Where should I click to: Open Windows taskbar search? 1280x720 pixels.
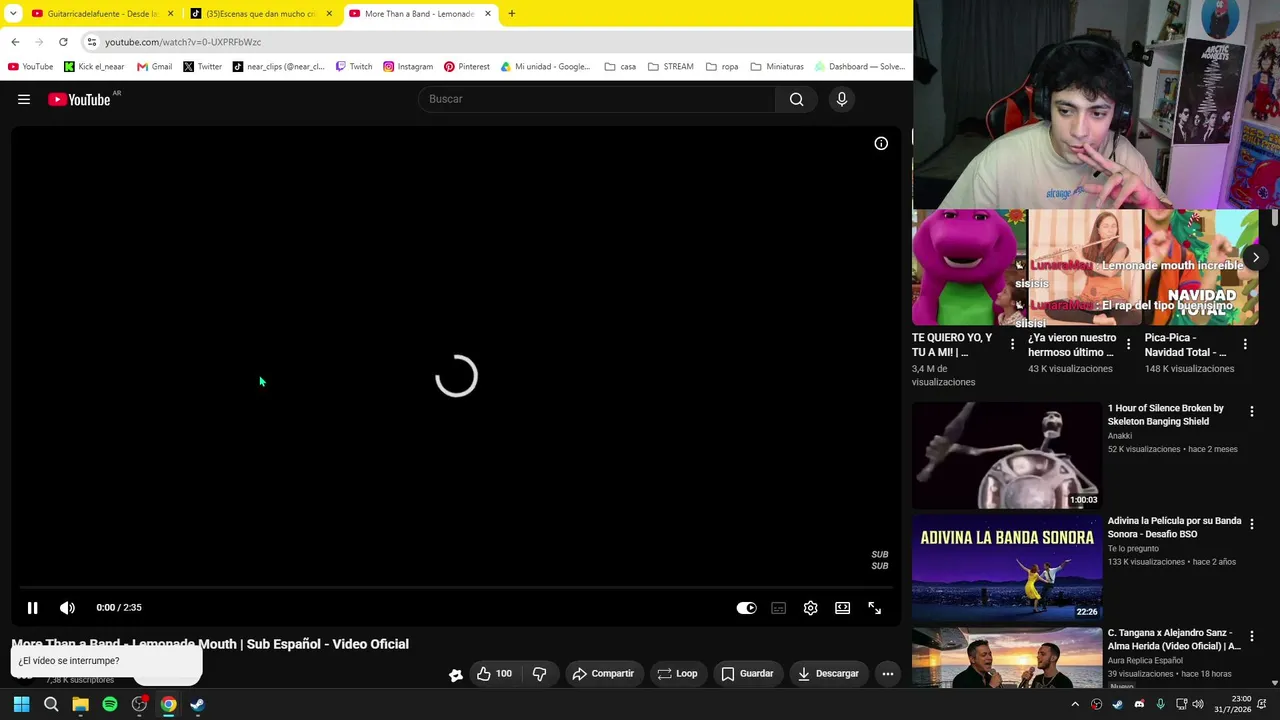pyautogui.click(x=51, y=704)
